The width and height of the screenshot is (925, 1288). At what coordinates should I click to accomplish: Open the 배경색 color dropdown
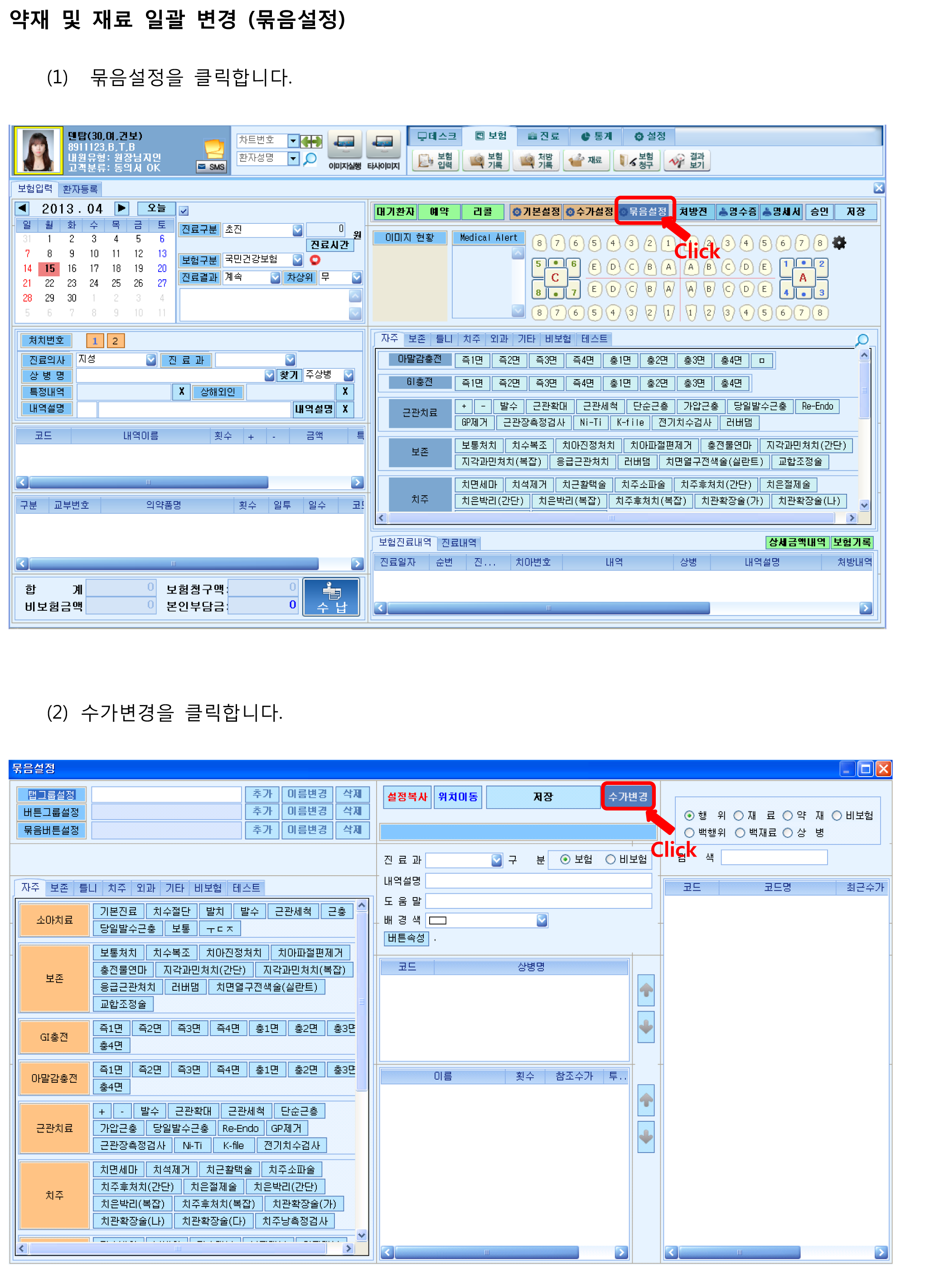click(542, 920)
